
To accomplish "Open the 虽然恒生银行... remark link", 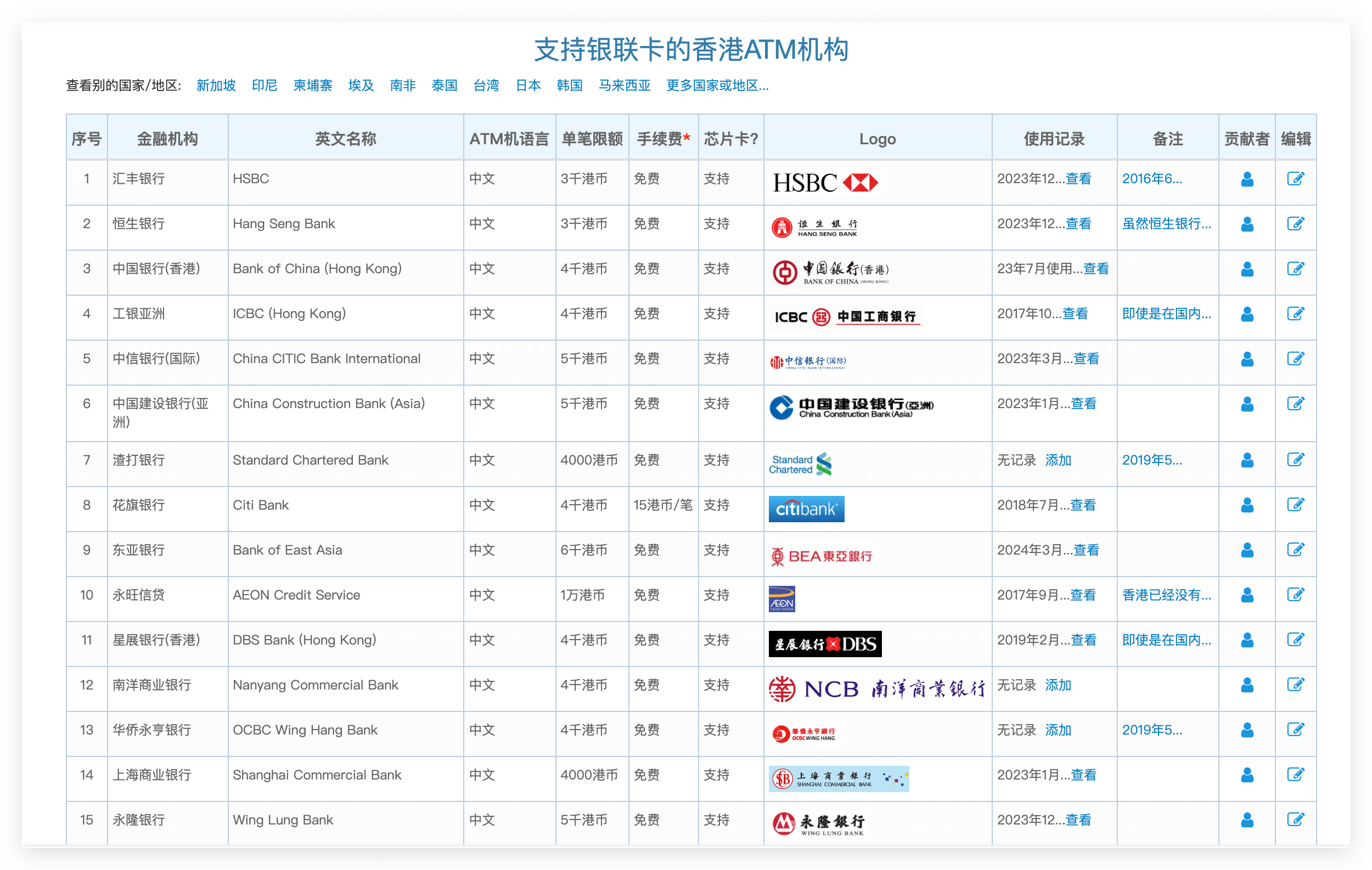I will (x=1166, y=224).
